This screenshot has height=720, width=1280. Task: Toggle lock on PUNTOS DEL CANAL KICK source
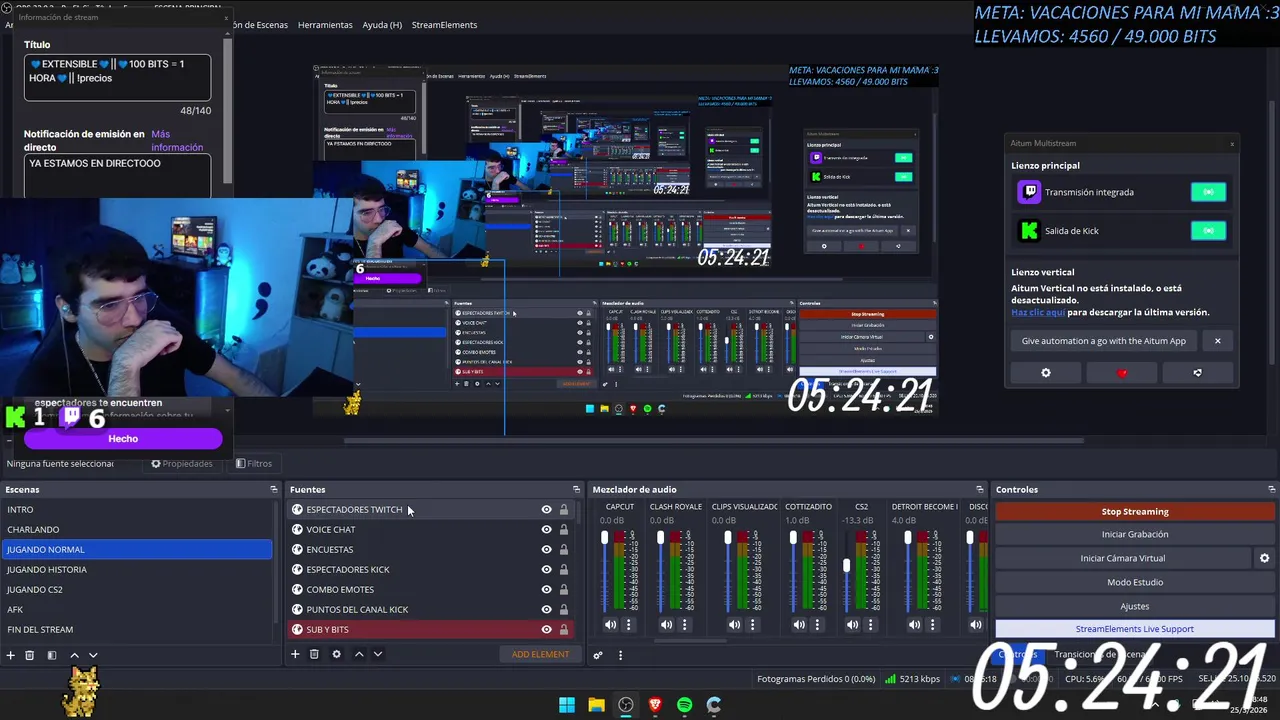[x=564, y=609]
